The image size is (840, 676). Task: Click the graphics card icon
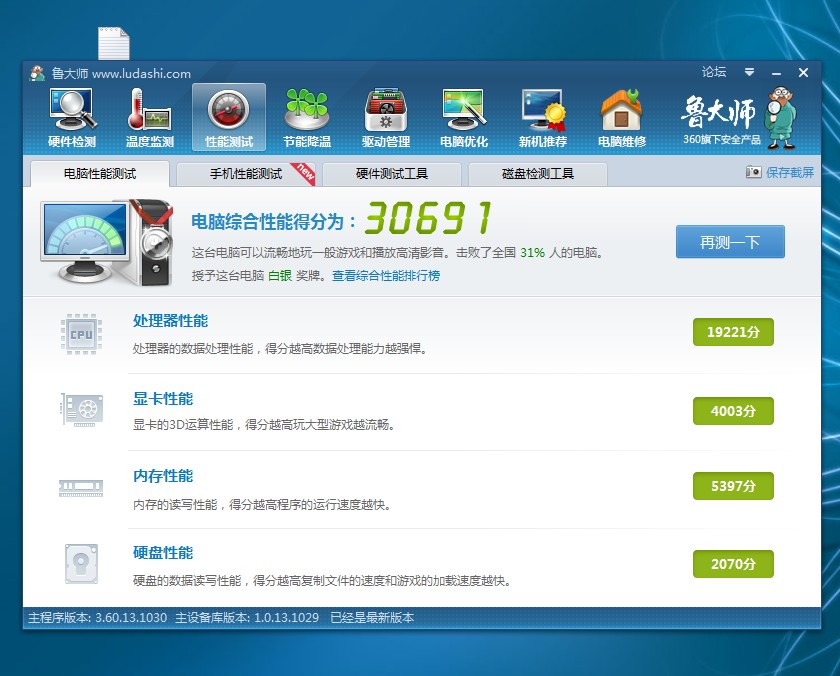coord(81,410)
